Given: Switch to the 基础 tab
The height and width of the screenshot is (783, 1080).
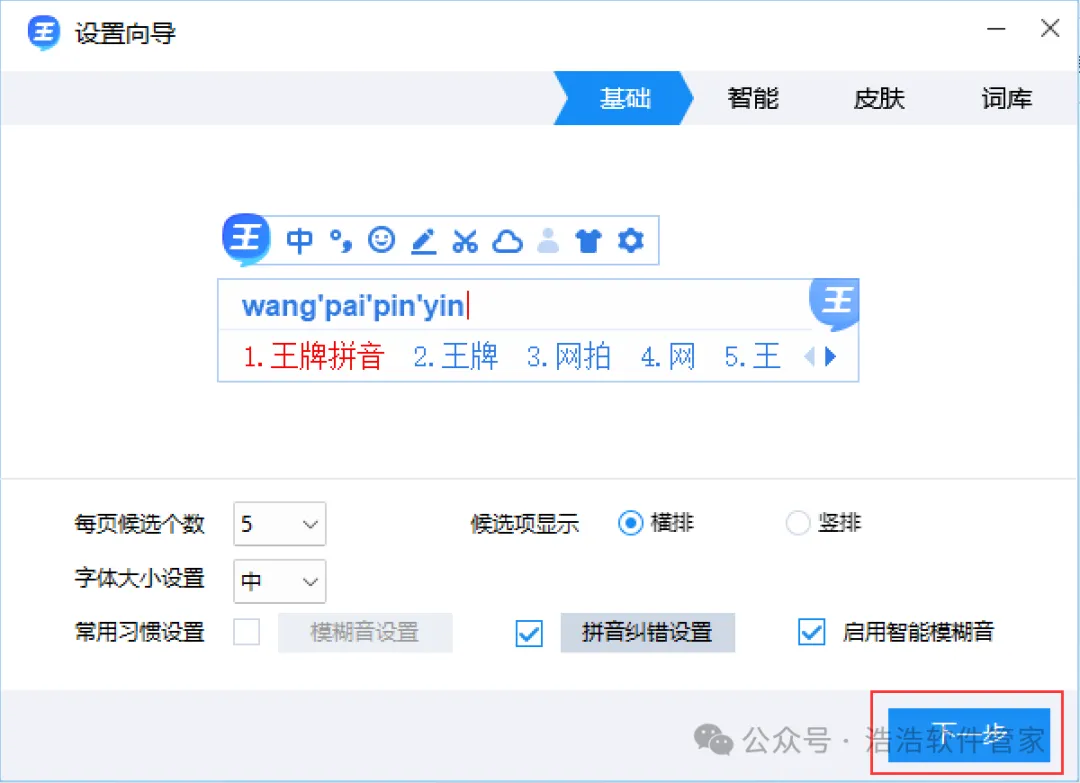Looking at the screenshot, I should (625, 98).
